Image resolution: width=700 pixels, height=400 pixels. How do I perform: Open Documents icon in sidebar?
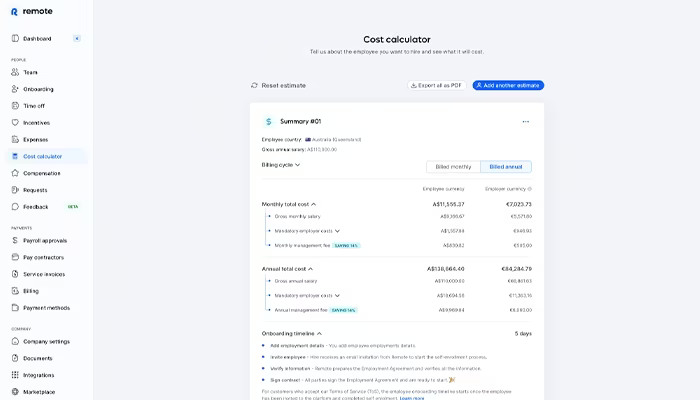click(x=15, y=358)
